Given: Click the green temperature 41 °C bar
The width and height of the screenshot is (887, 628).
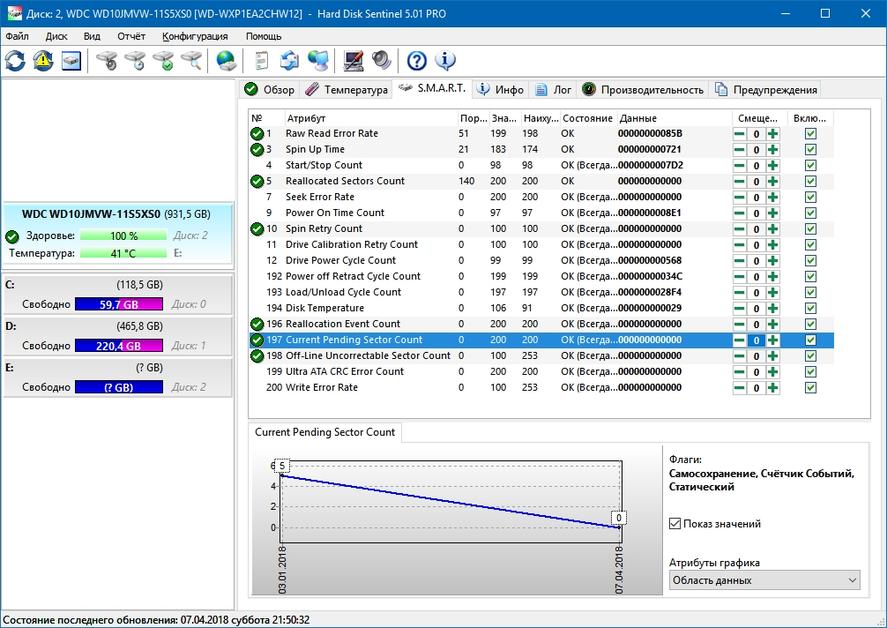Looking at the screenshot, I should (x=123, y=253).
